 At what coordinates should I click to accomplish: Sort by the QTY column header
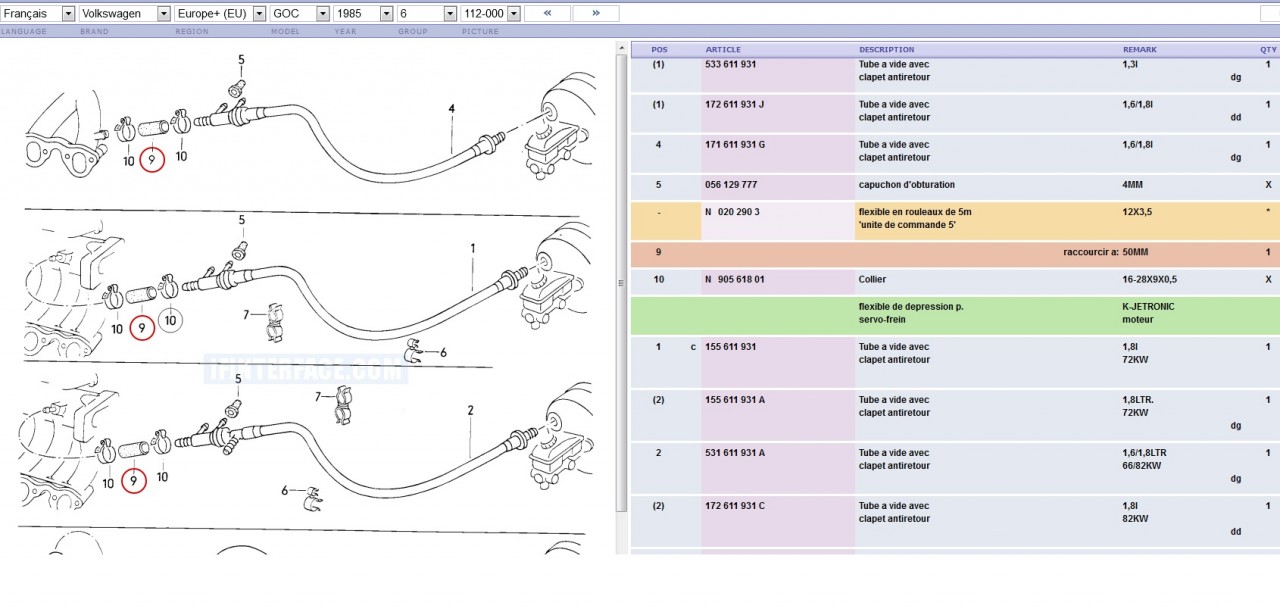[1269, 49]
